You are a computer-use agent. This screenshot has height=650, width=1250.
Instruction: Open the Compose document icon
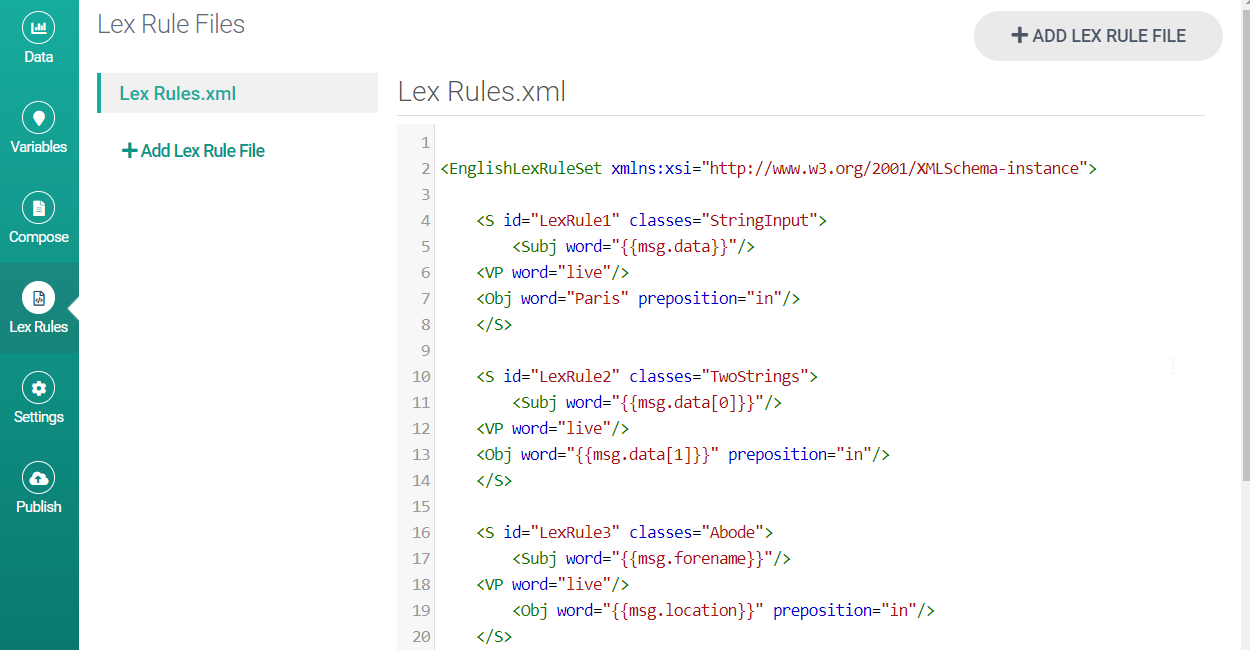[39, 208]
